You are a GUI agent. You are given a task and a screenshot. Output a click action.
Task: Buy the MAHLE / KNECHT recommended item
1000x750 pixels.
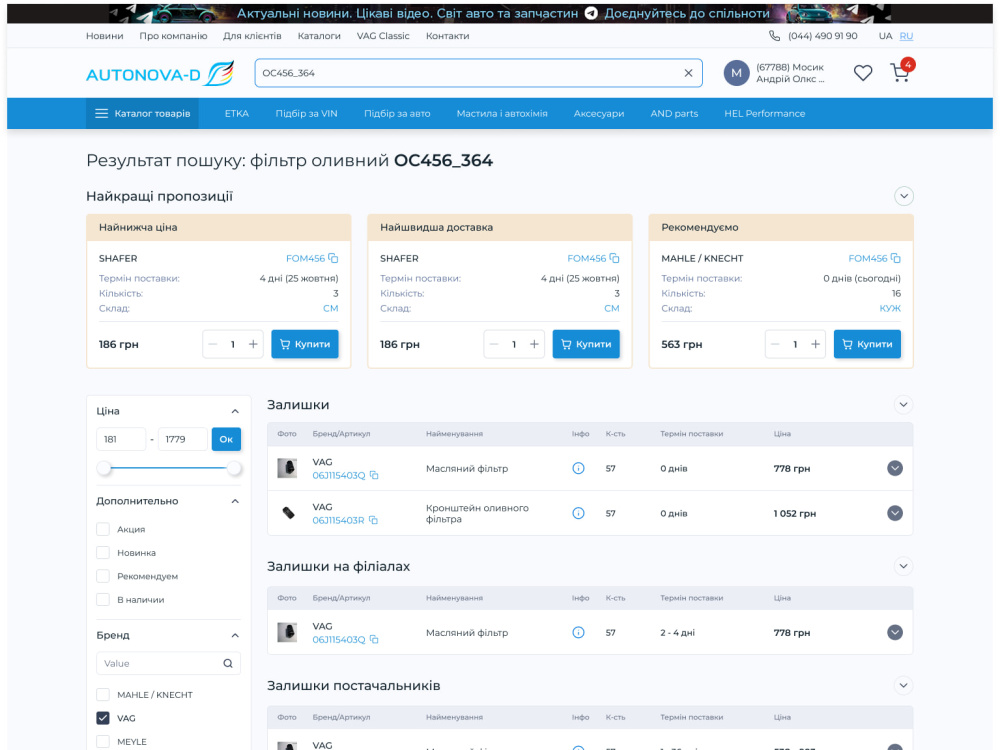pos(867,344)
